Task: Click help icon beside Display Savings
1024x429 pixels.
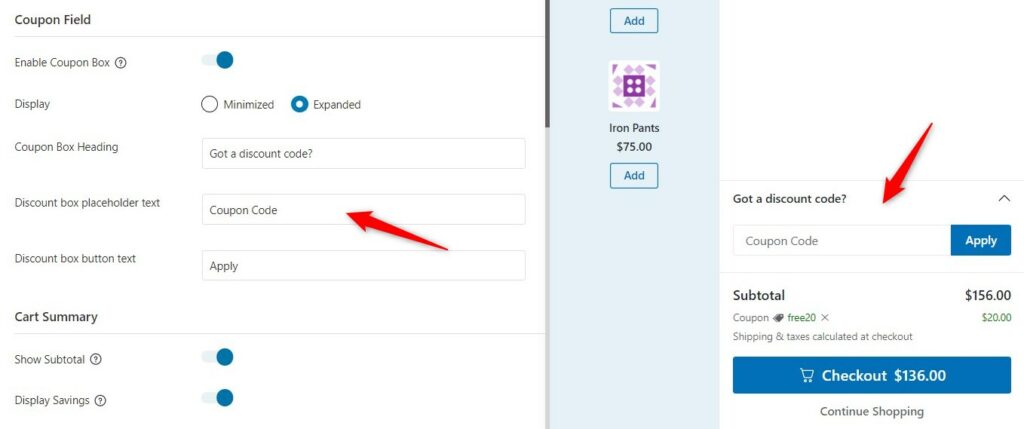Action: point(100,400)
